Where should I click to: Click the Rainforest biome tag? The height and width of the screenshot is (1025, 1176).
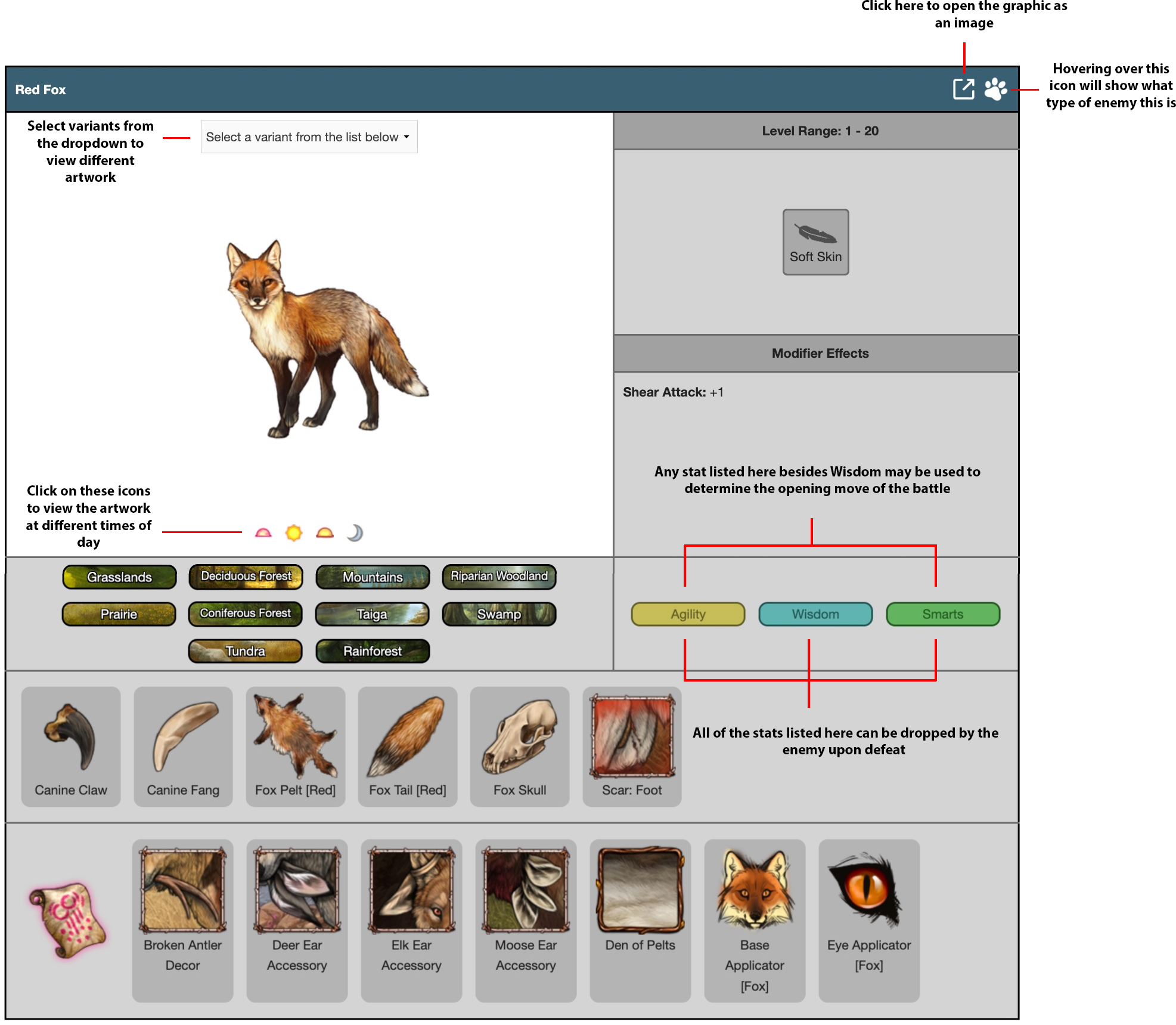(373, 651)
